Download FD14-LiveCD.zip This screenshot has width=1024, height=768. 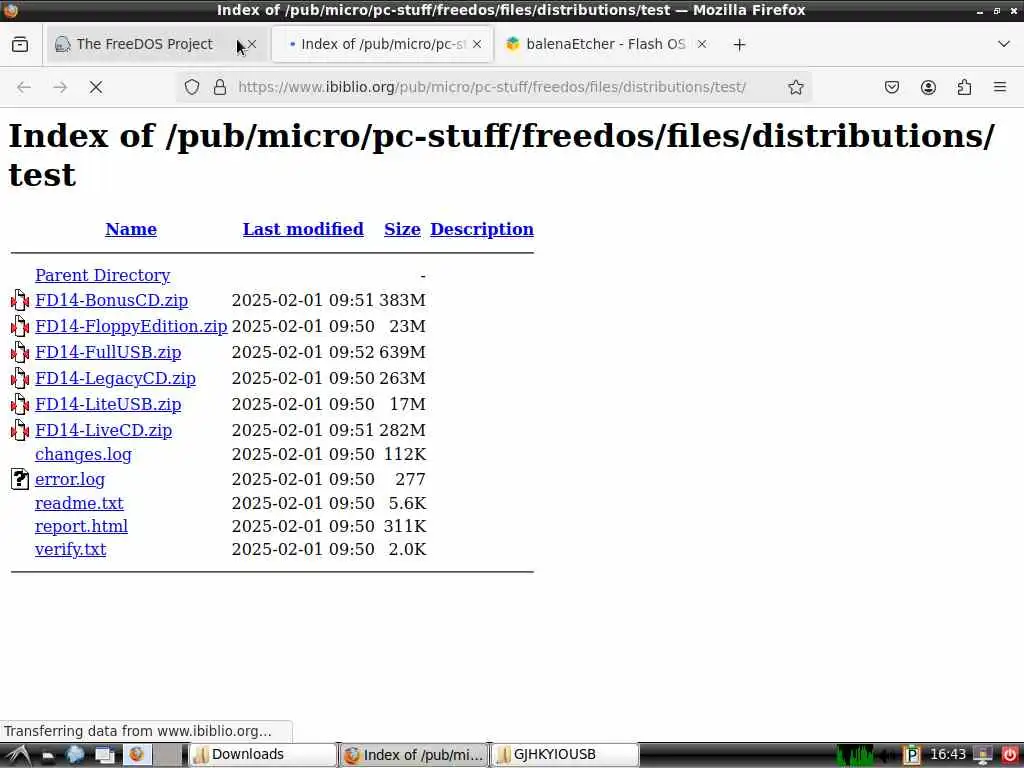coord(104,430)
